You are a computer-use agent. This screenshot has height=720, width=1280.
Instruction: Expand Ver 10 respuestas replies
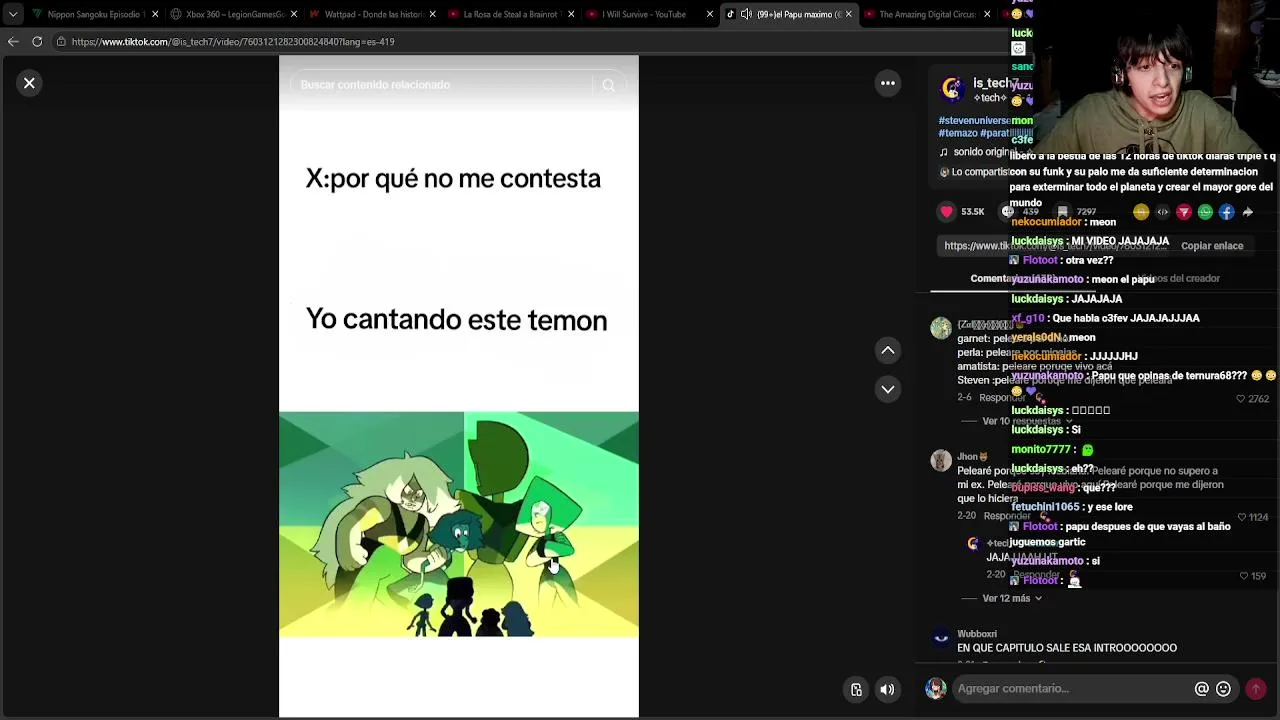point(1026,421)
